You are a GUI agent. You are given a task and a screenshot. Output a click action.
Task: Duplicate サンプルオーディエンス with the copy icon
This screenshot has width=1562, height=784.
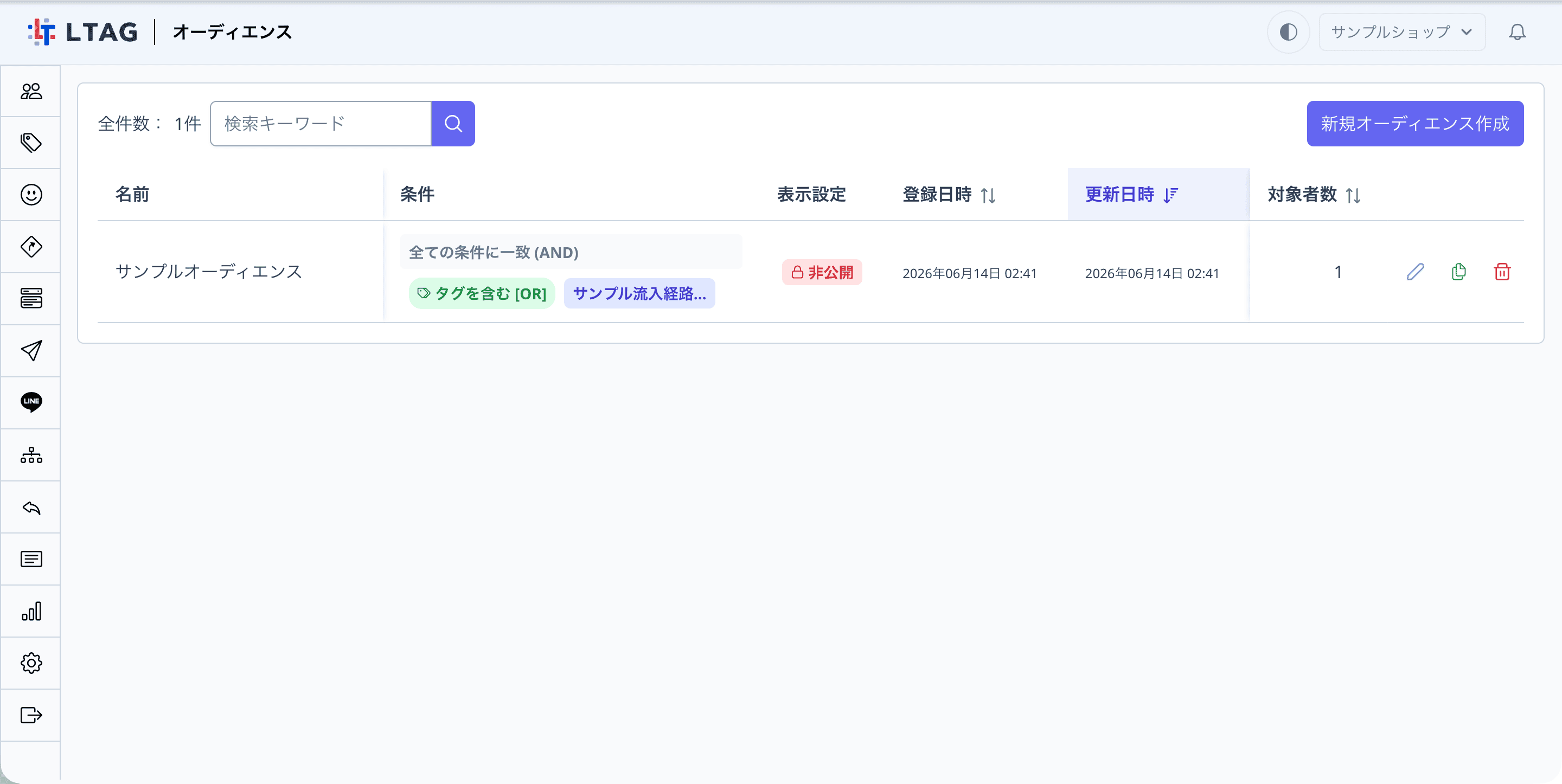(1458, 272)
